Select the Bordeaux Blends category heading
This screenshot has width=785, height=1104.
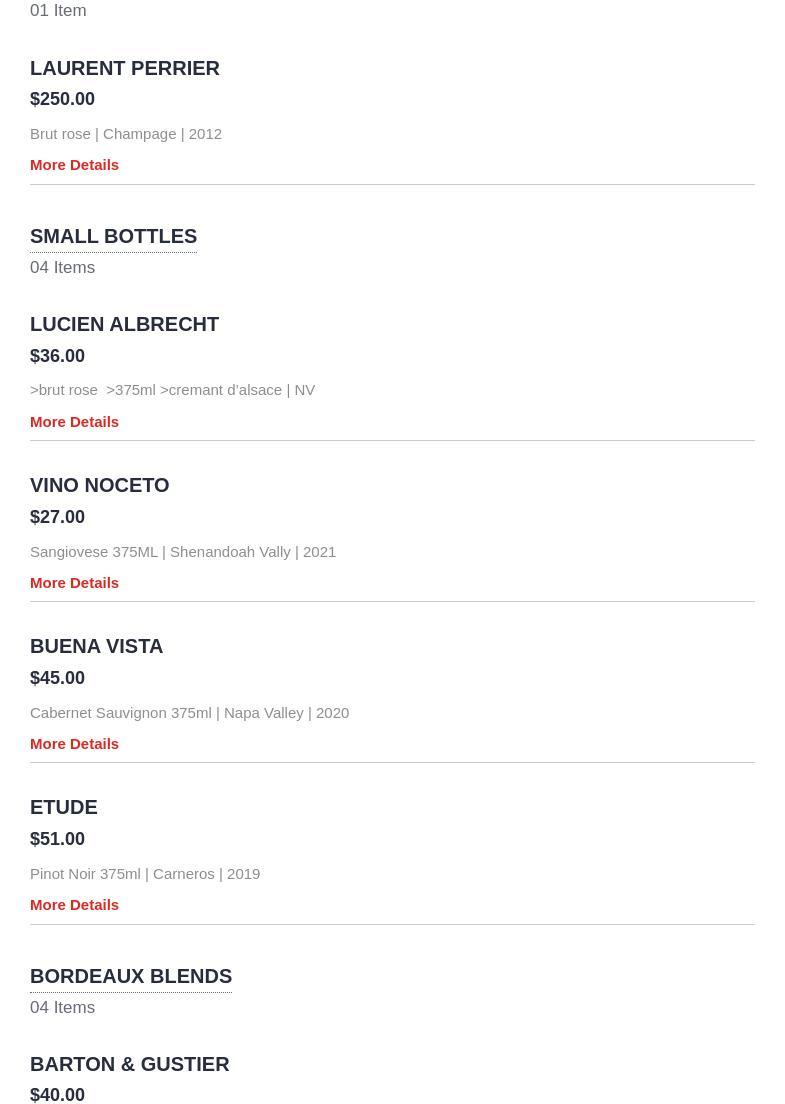(131, 977)
